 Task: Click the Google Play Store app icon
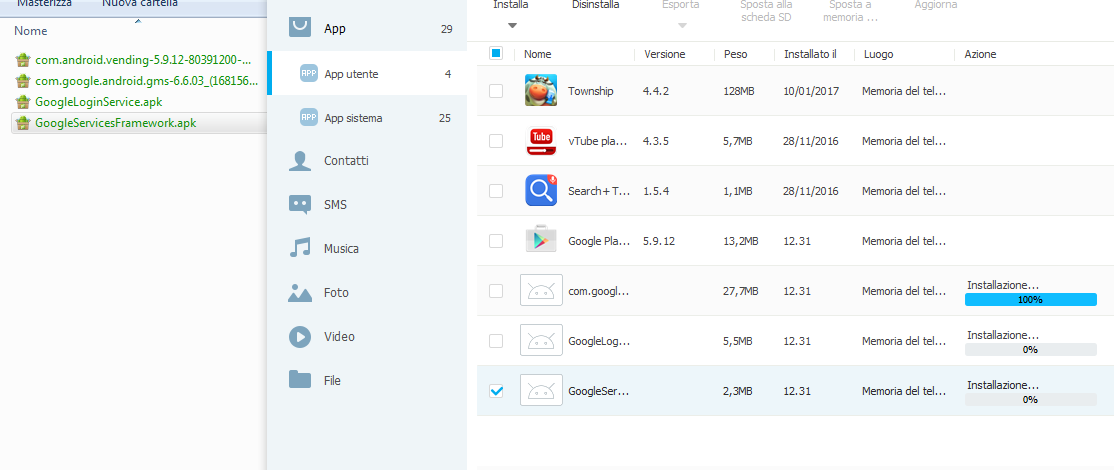[541, 241]
